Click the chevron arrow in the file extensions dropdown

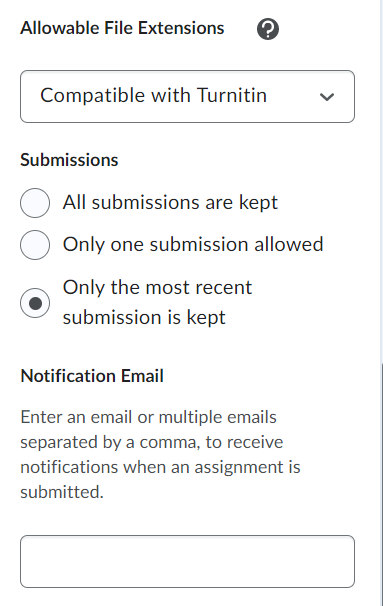tap(327, 97)
